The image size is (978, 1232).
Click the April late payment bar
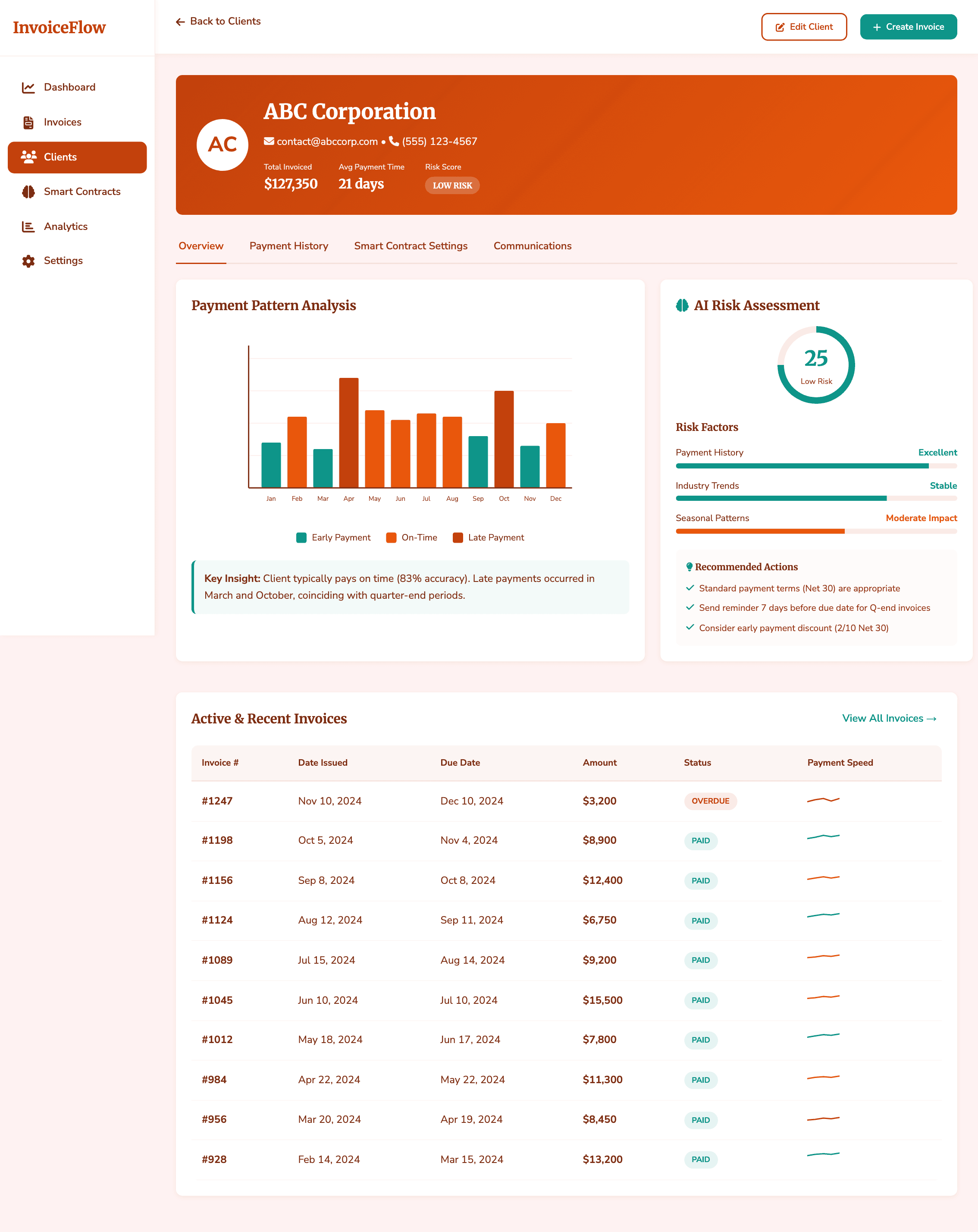pyautogui.click(x=348, y=433)
